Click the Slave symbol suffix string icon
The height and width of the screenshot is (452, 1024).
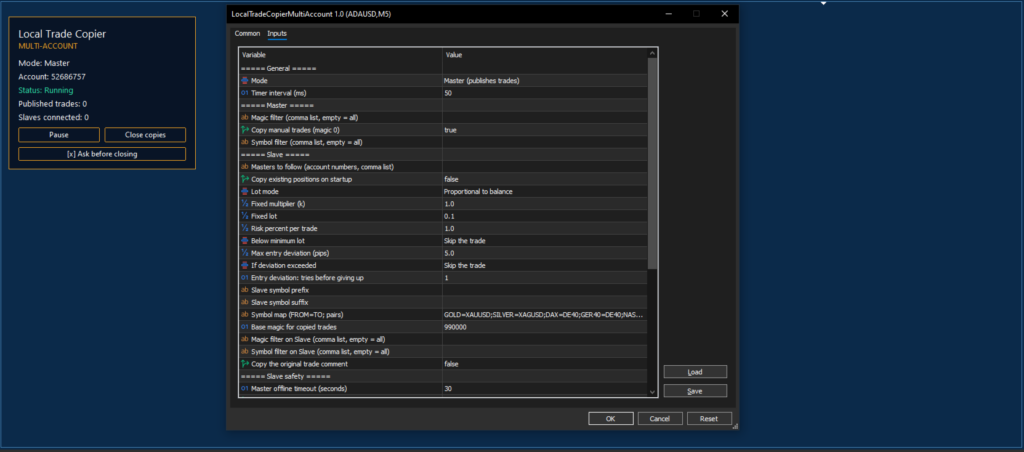[x=245, y=302]
